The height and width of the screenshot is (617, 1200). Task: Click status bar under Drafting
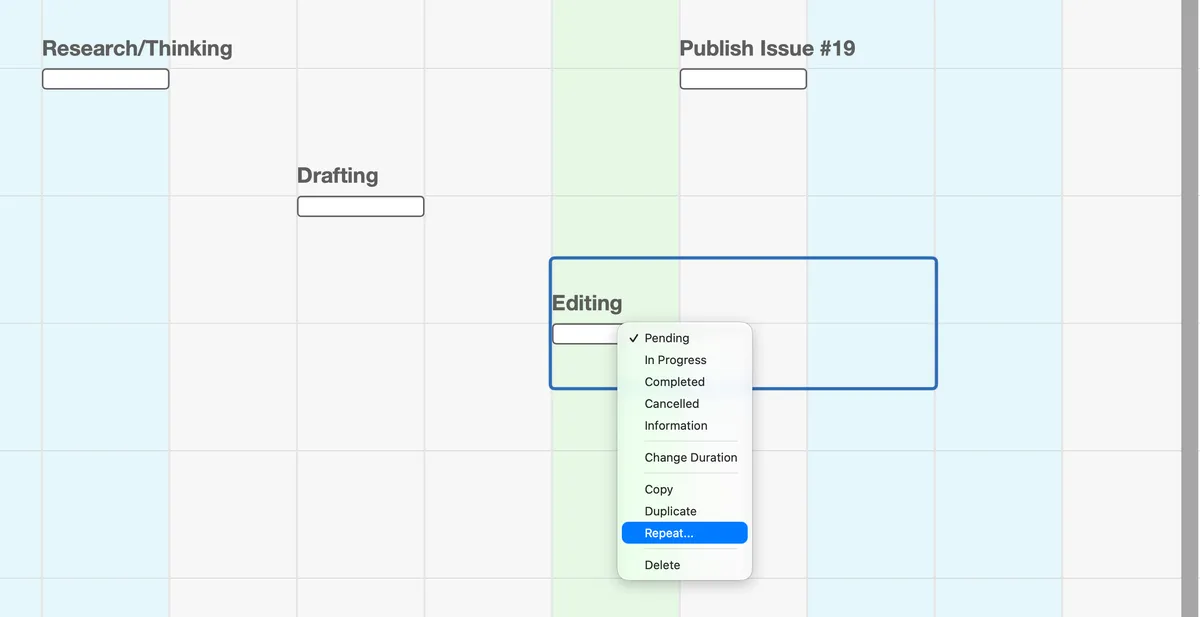click(360, 206)
